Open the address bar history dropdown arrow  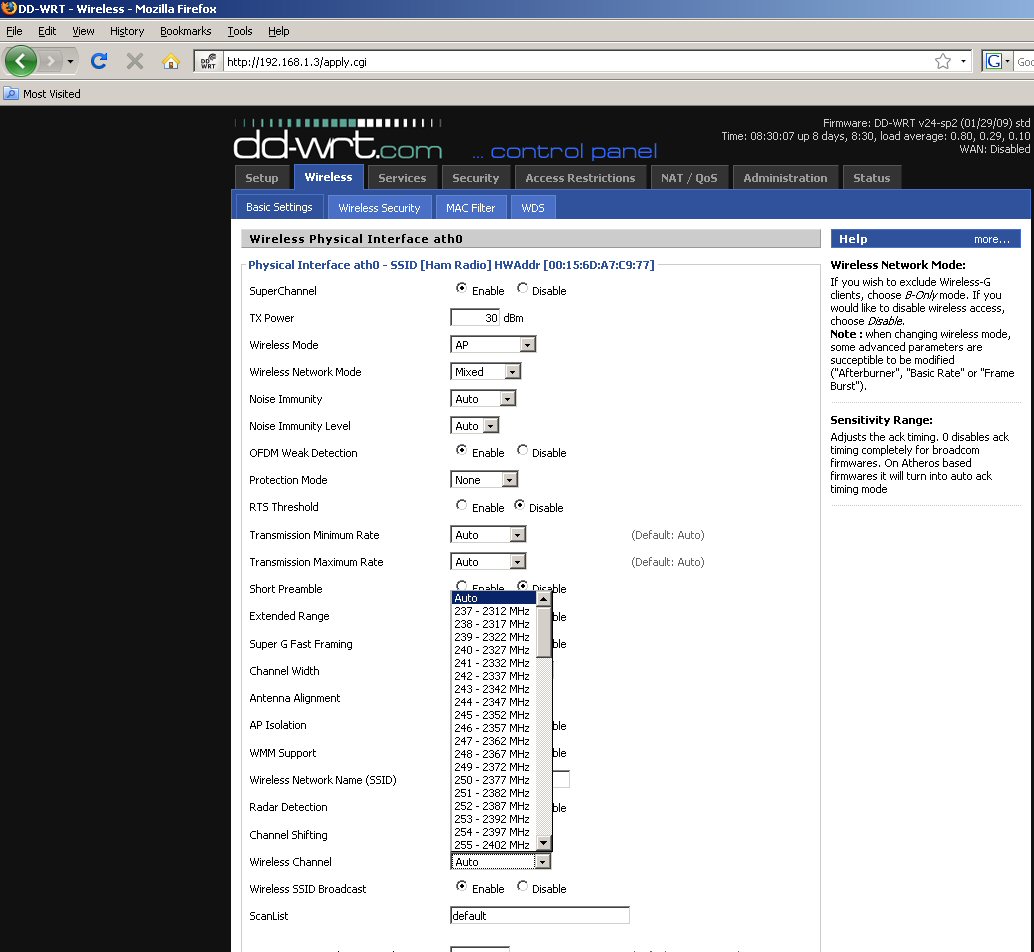(x=963, y=61)
